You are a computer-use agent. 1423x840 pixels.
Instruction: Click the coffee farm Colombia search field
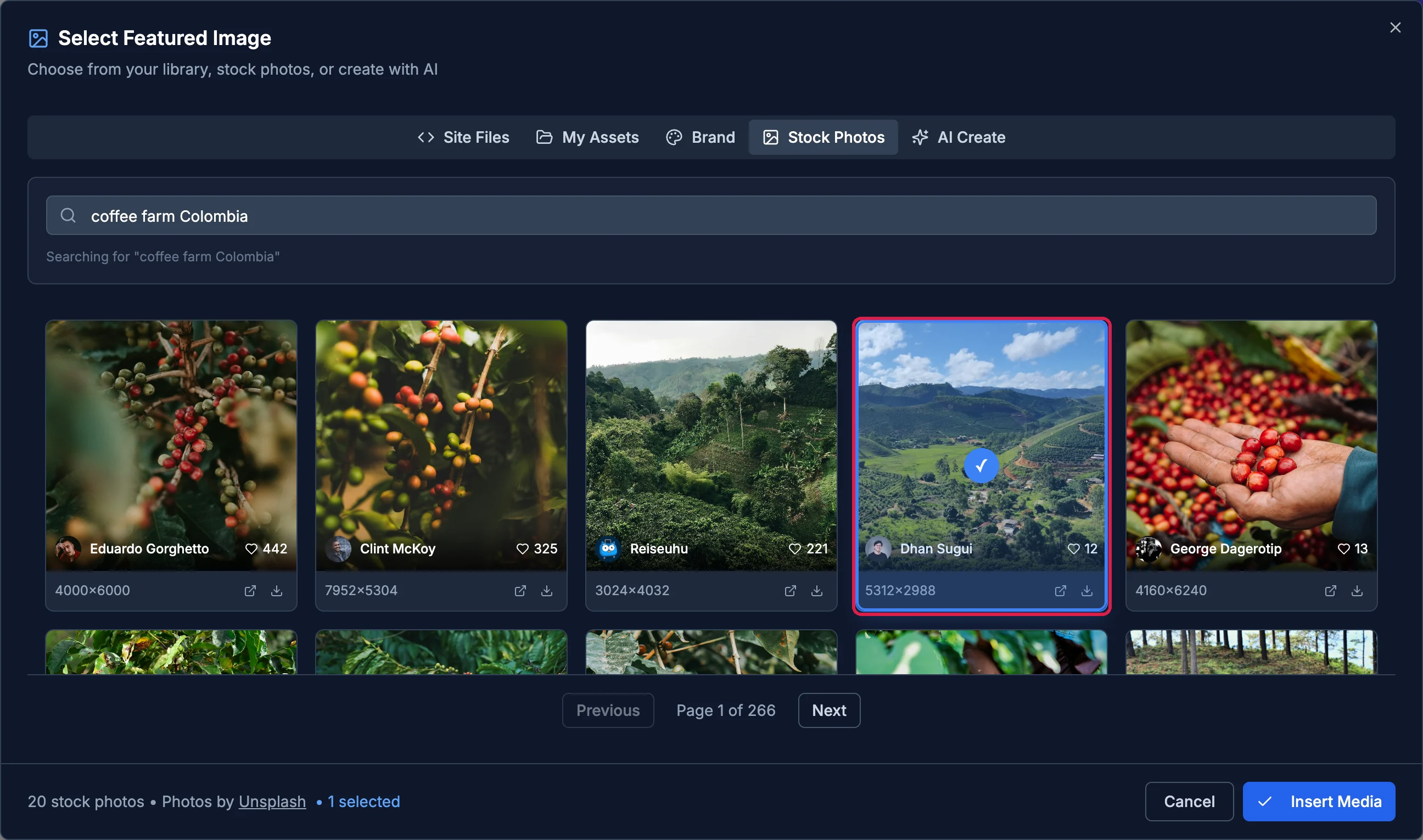[x=711, y=215]
